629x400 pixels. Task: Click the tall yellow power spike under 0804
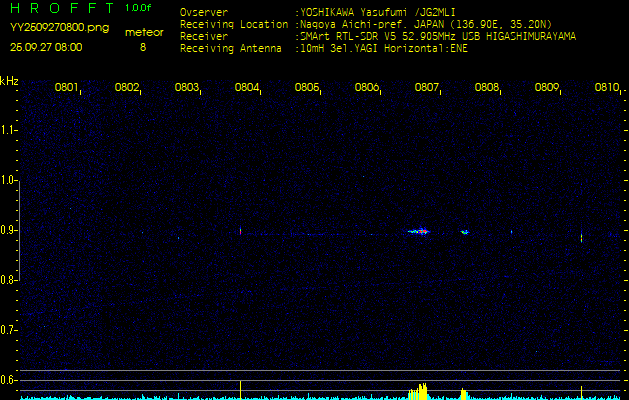240,390
